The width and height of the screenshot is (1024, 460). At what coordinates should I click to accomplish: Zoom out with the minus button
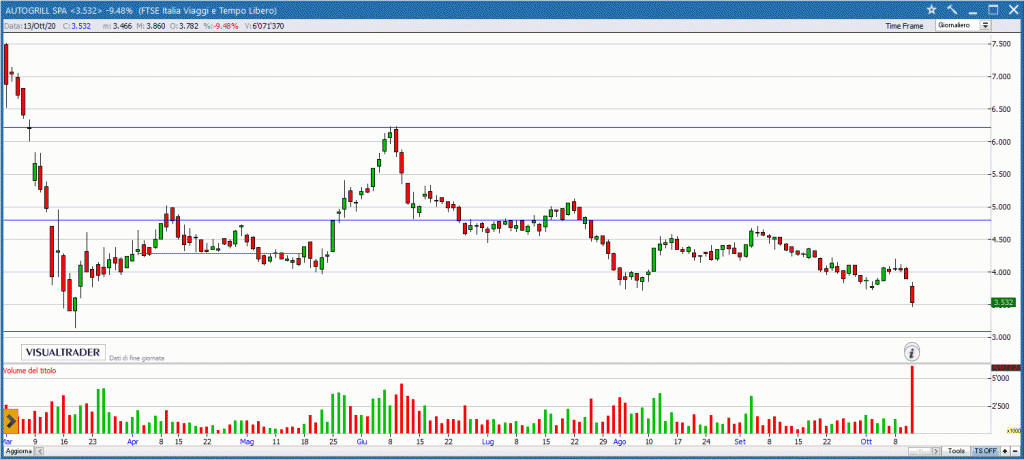click(x=1014, y=452)
